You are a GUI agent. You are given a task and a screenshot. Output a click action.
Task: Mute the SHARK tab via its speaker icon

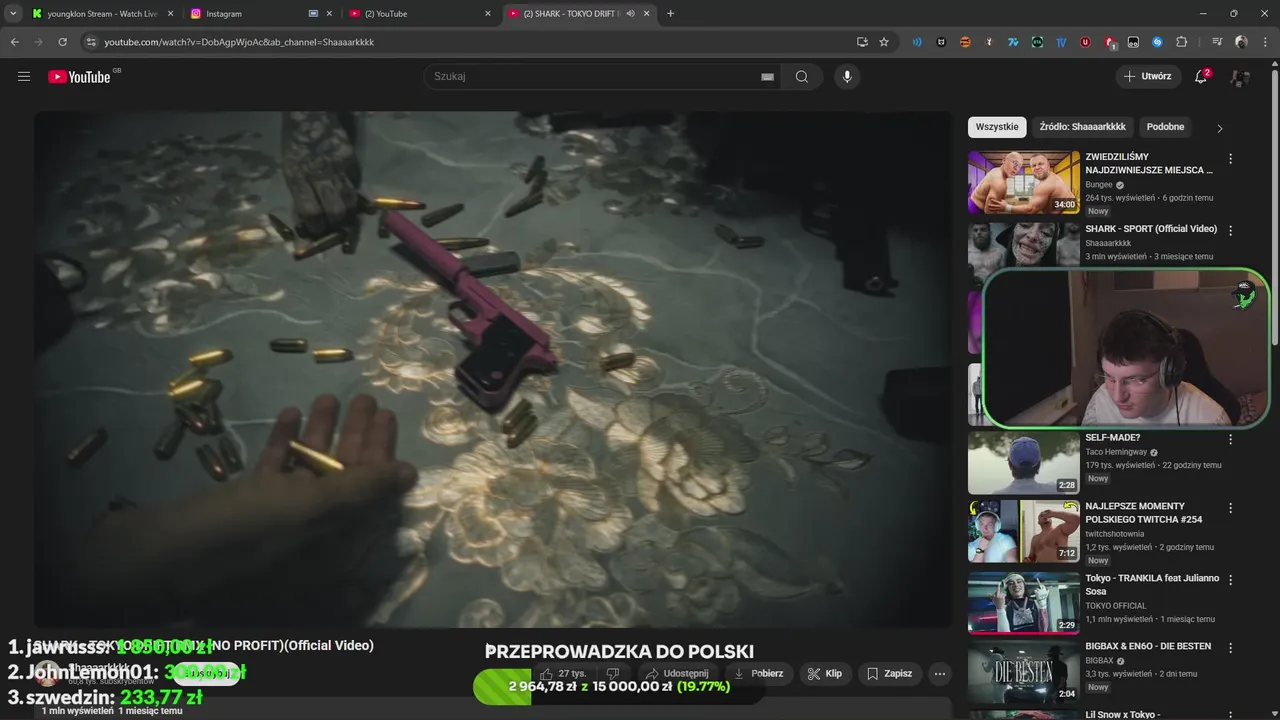(630, 14)
